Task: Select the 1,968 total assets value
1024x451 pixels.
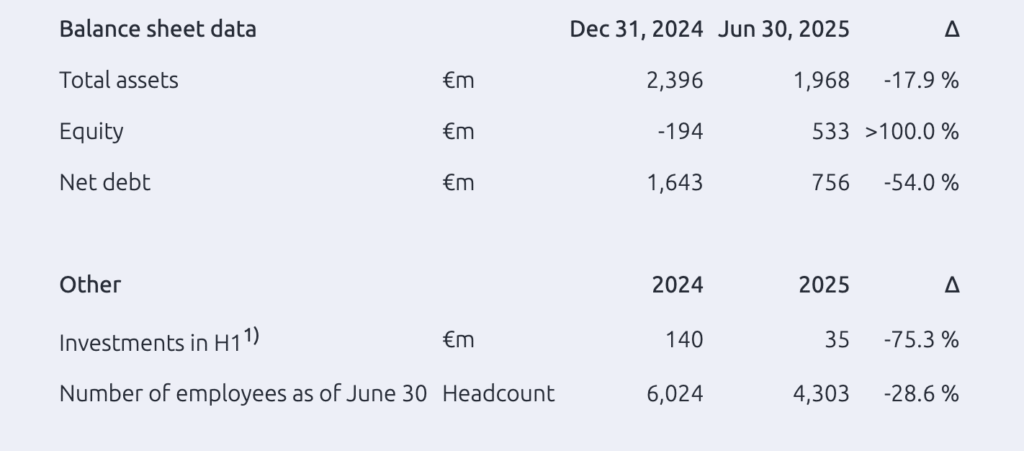Action: 822,80
